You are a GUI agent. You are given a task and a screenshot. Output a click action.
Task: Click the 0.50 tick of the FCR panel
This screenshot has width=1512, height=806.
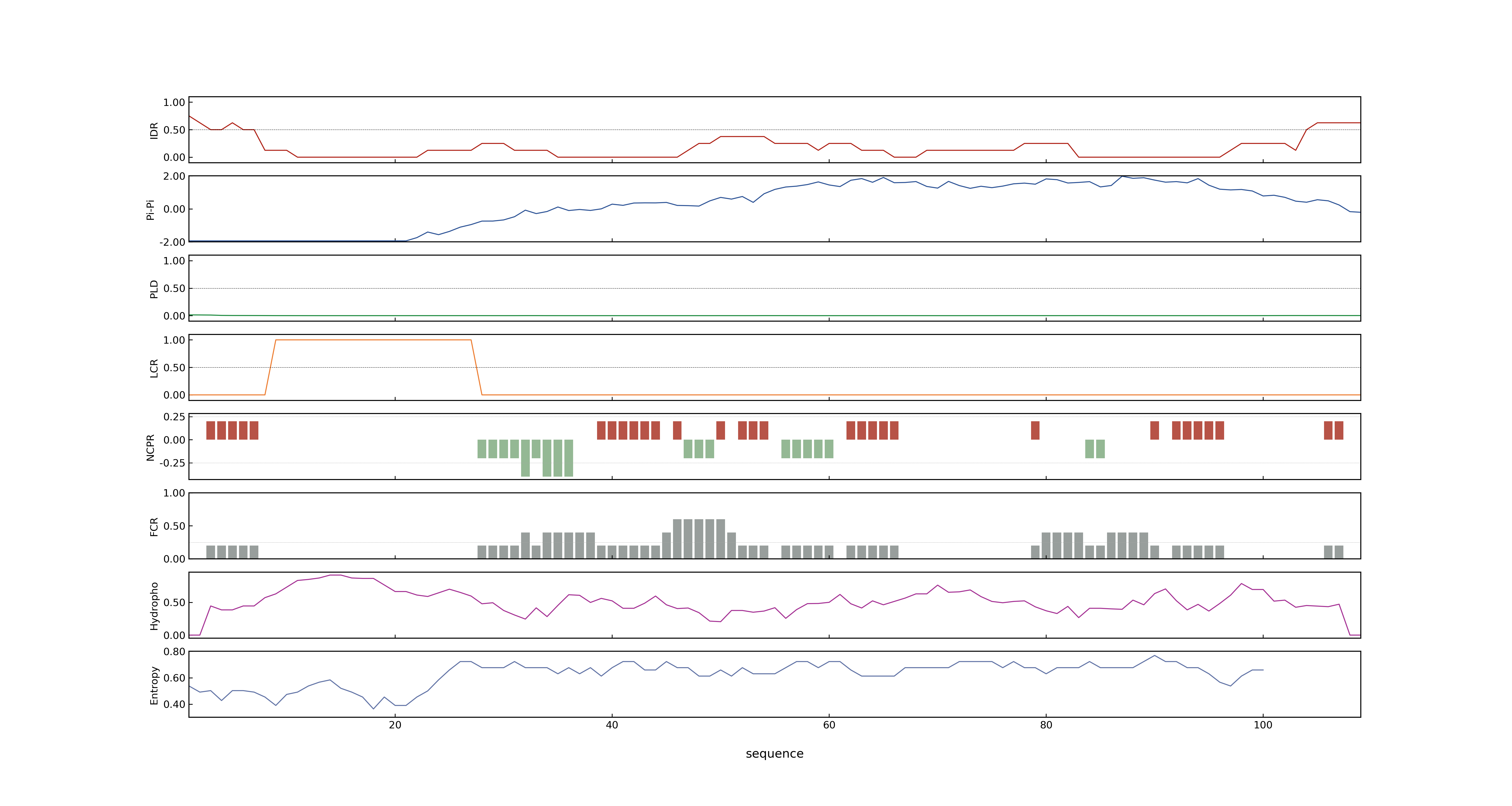pyautogui.click(x=174, y=526)
